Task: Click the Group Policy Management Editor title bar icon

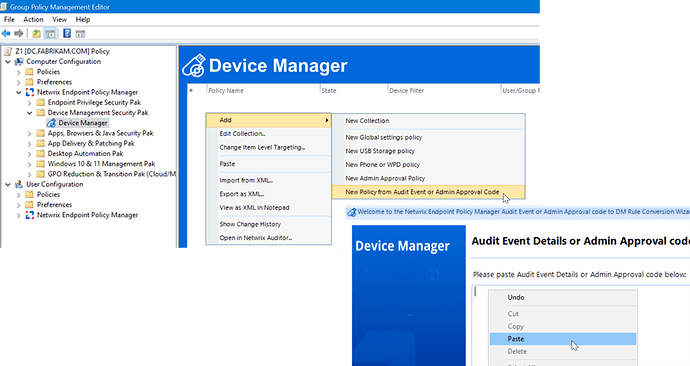Action: [4, 7]
